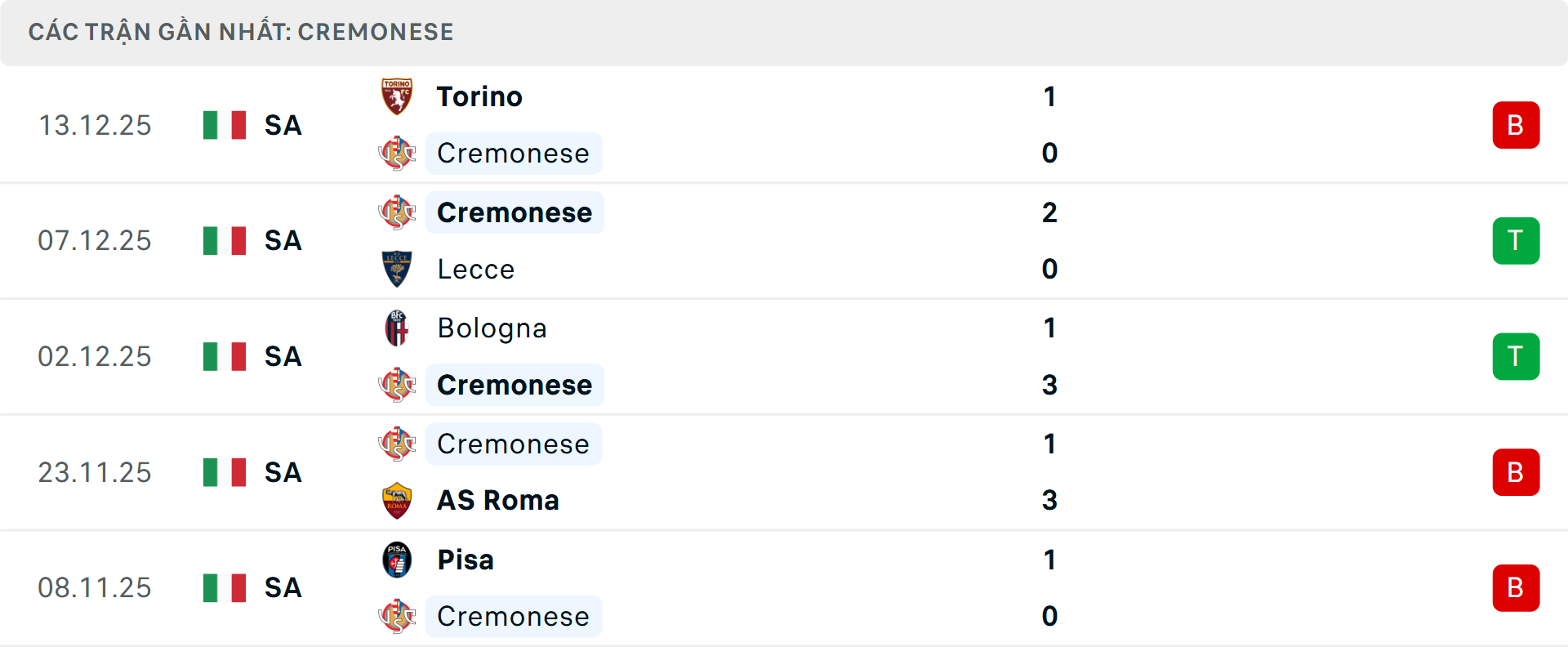Click the Italian flag beside 08.11.25
Image resolution: width=1568 pixels, height=647 pixels.
click(224, 587)
